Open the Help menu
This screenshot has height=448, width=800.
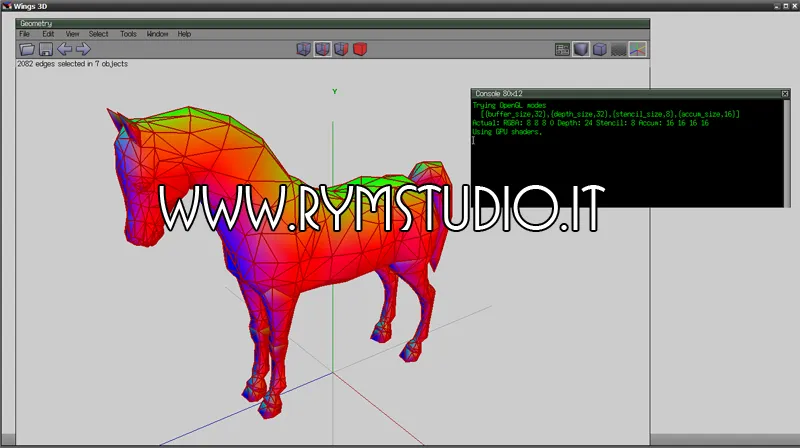click(x=184, y=34)
